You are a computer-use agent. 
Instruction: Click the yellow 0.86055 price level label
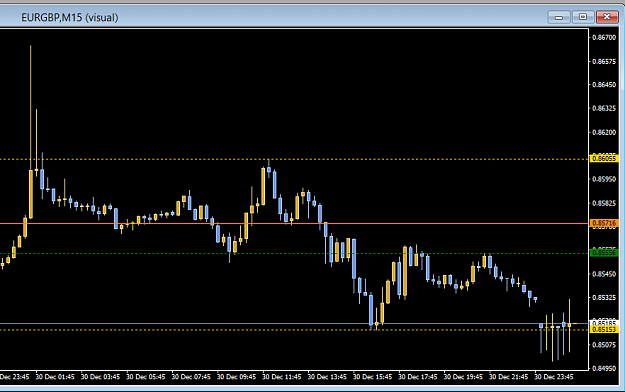603,159
